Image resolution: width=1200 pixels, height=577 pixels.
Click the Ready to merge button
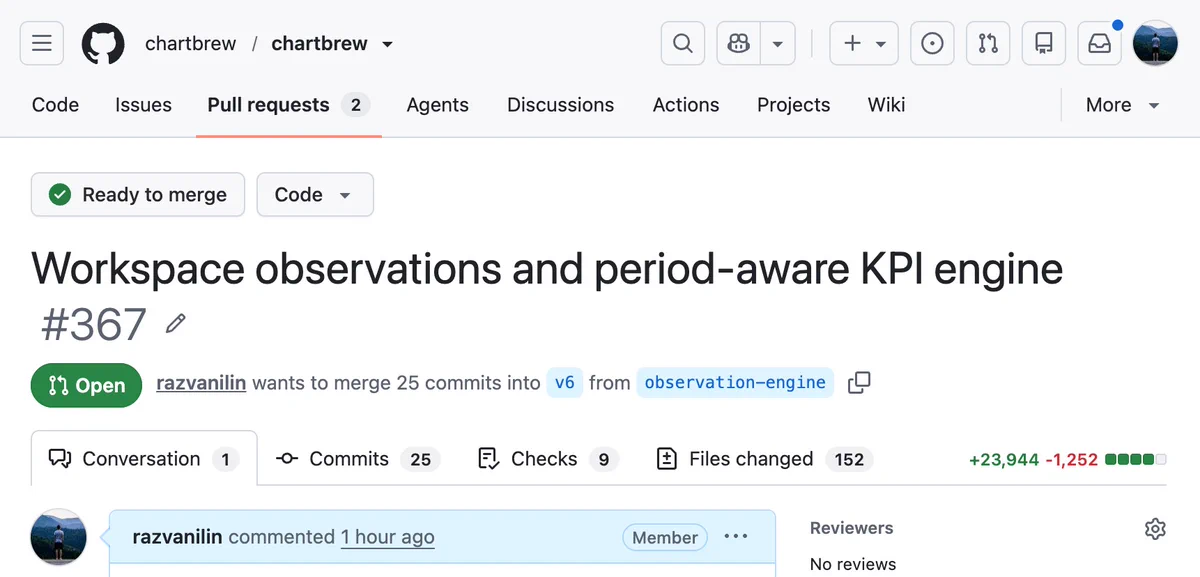click(x=139, y=195)
